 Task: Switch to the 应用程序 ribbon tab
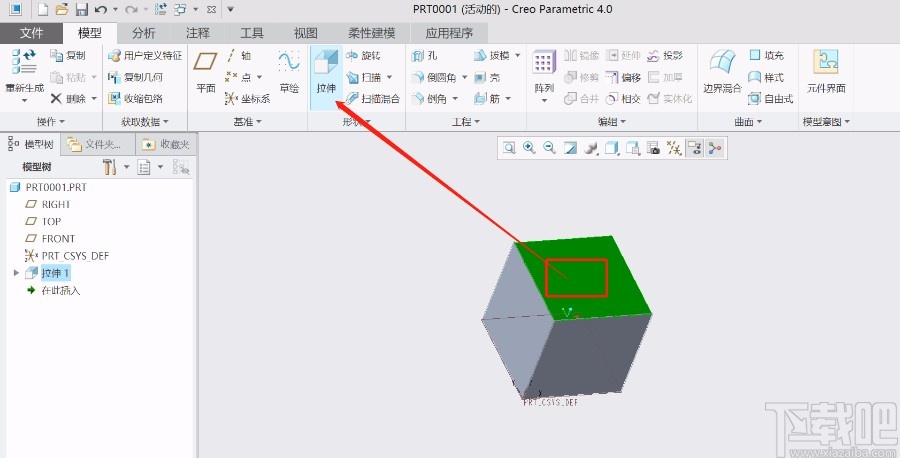tap(449, 33)
